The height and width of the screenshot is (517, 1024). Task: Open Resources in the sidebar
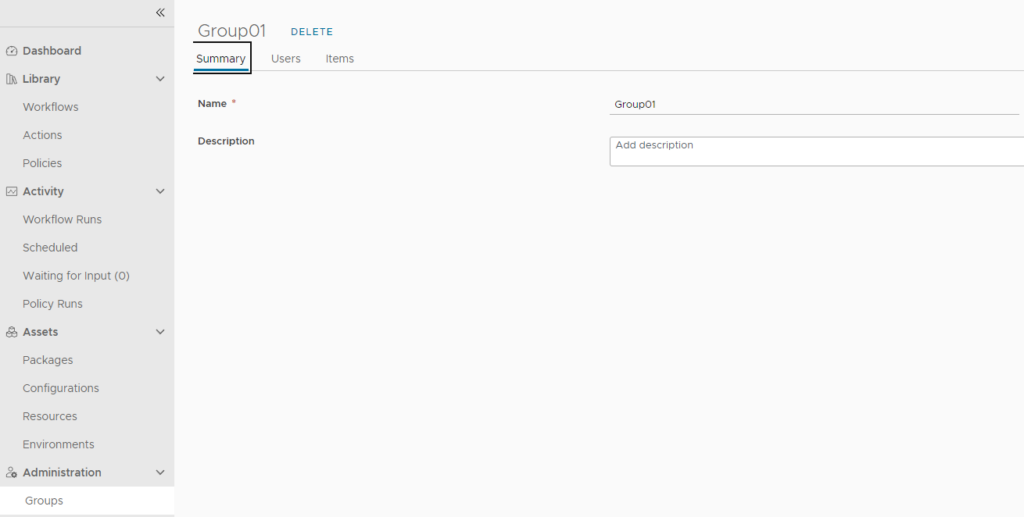pos(50,416)
